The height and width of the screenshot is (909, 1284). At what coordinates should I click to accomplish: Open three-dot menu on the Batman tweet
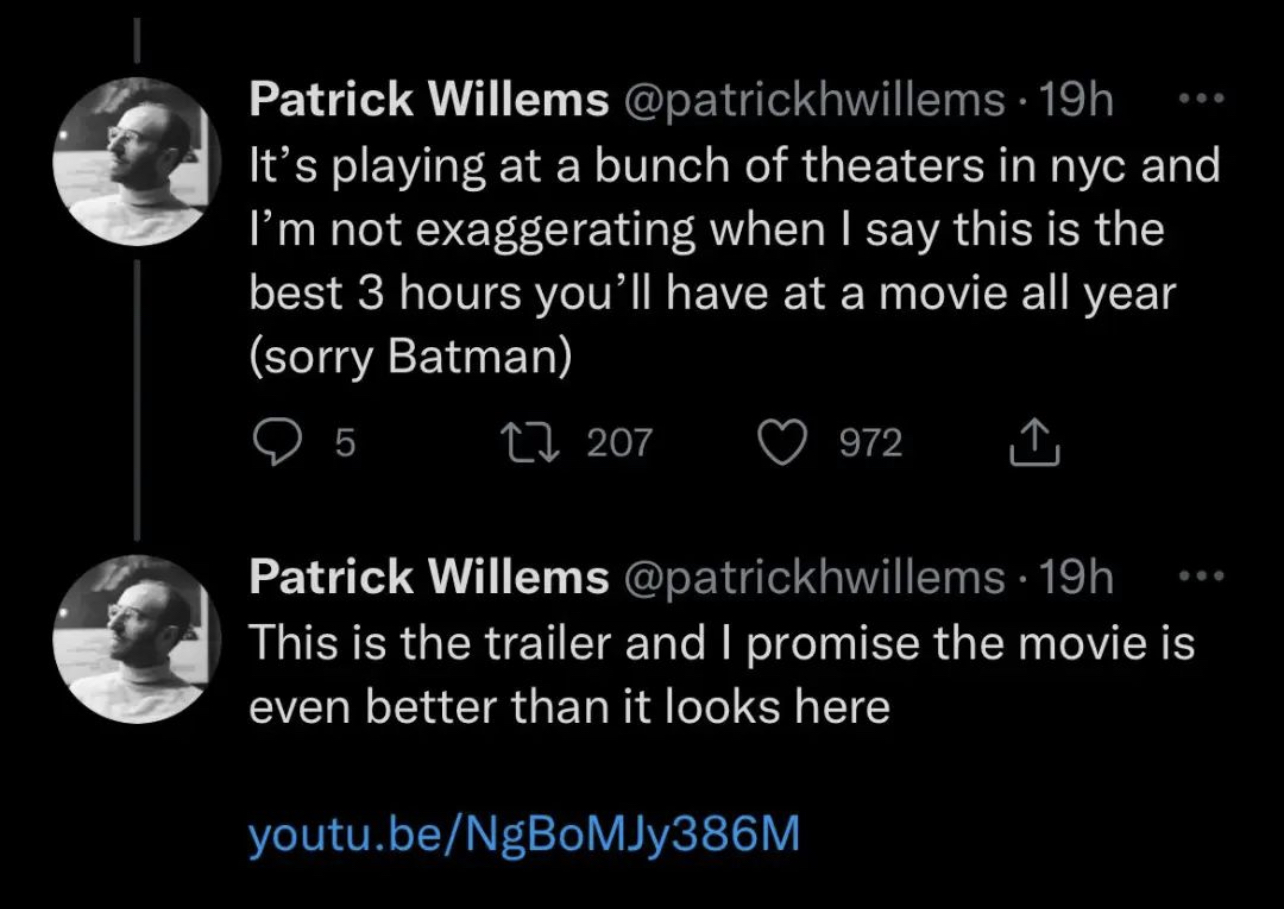[1199, 100]
